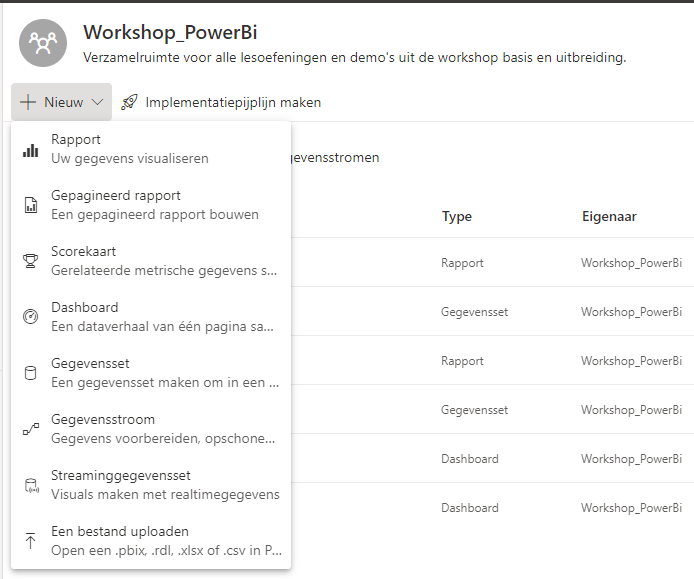
Task: Click the Gegevensstroom flow icon
Action: (x=31, y=429)
